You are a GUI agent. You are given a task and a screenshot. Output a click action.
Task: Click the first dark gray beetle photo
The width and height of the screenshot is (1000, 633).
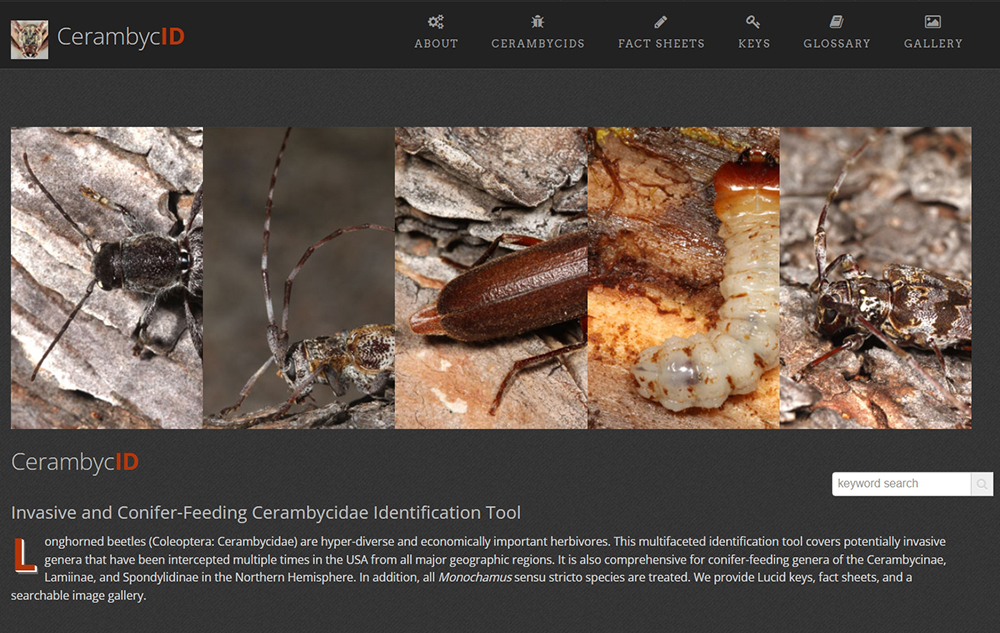point(107,278)
